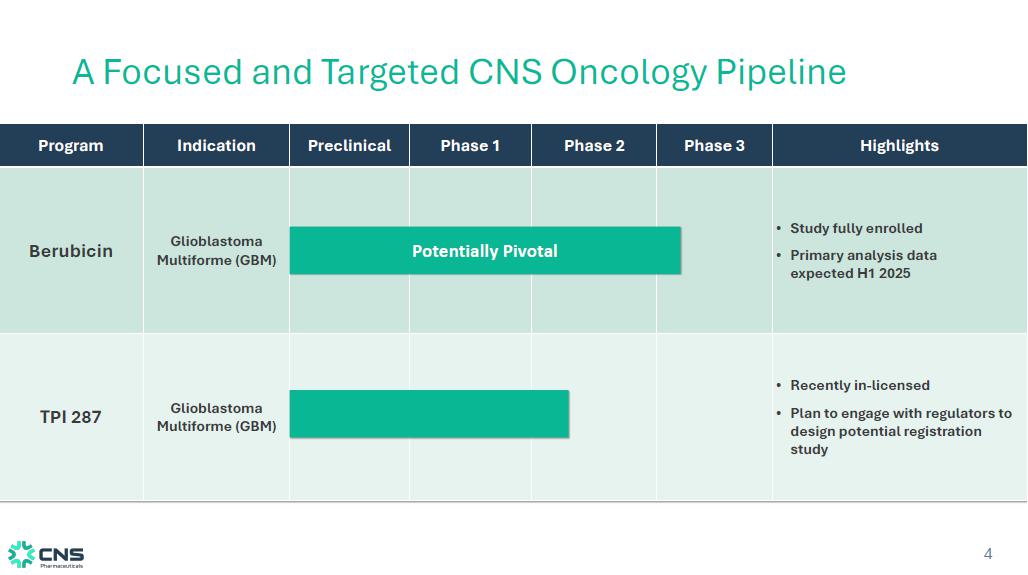Click the 'Primary analysis data expected H1 2025' bullet
The image size is (1028, 575).
[863, 264]
